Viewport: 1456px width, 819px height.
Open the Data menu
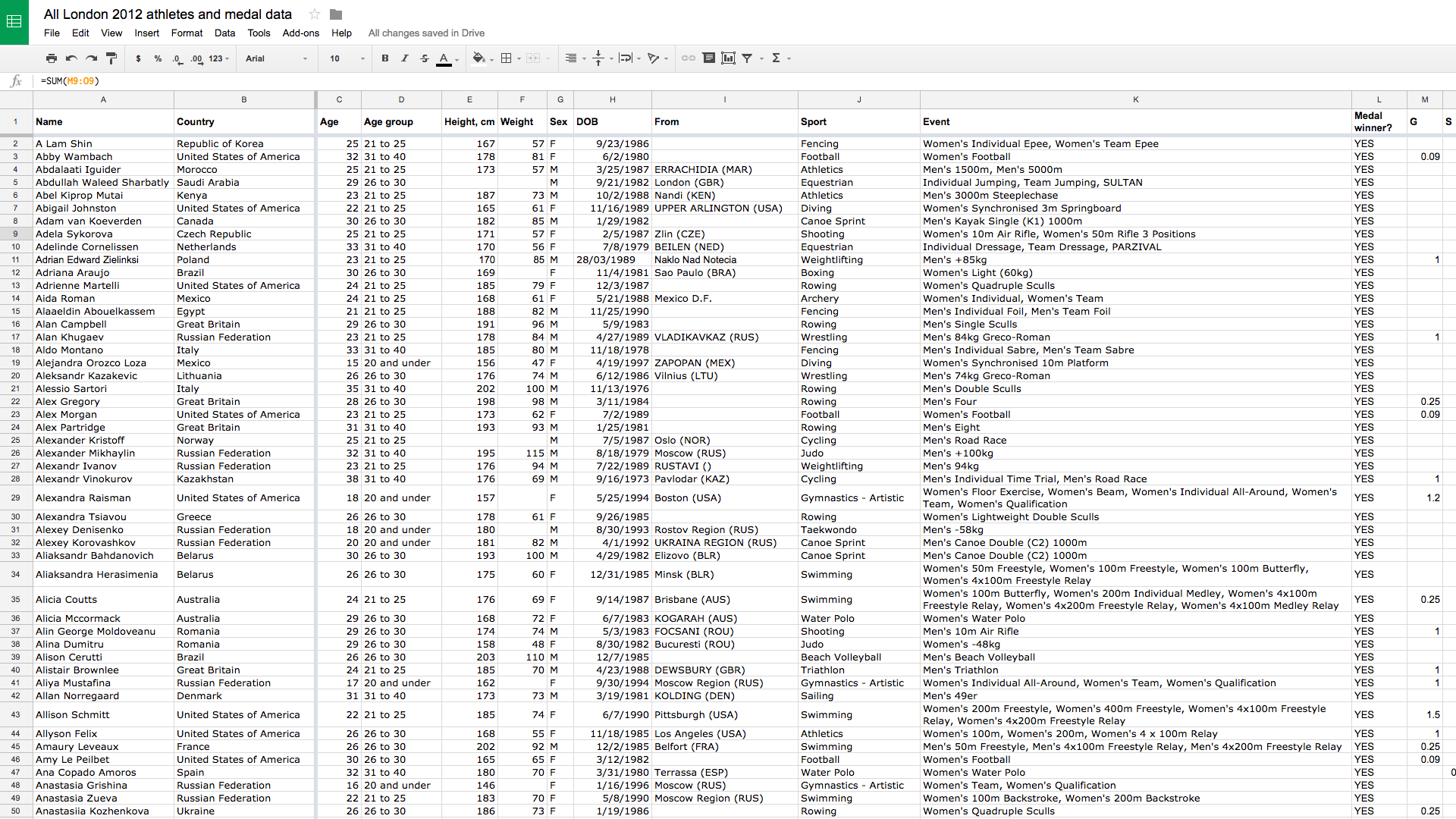click(x=224, y=33)
